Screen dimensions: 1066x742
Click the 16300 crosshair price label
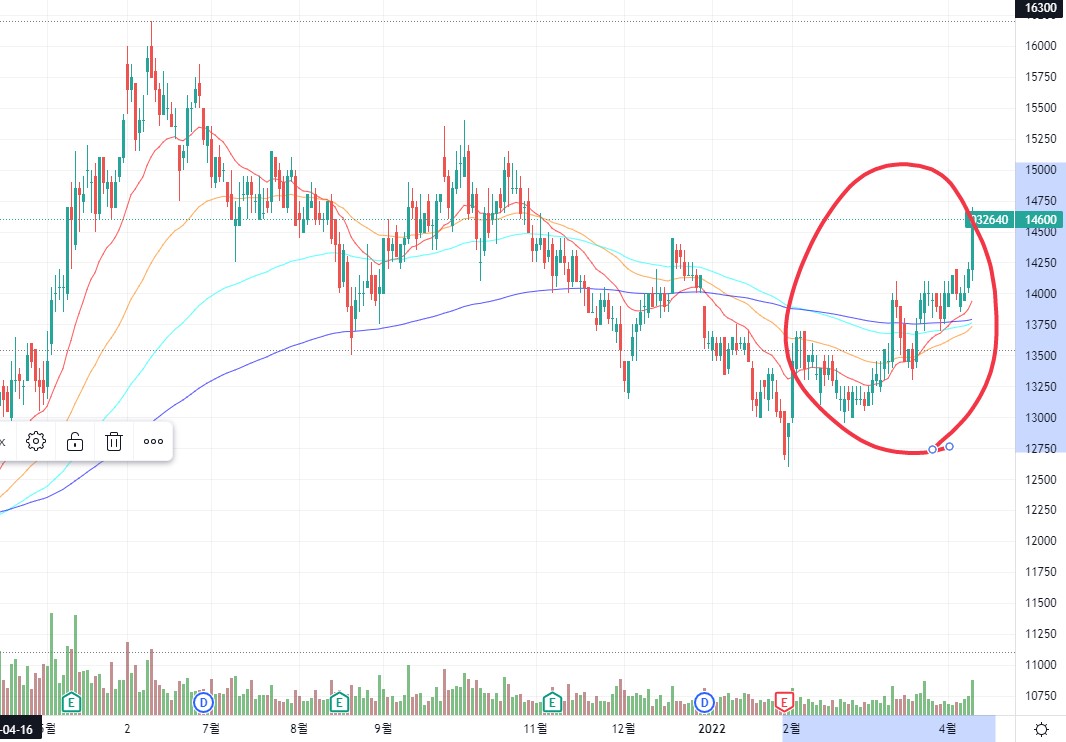pyautogui.click(x=1040, y=8)
